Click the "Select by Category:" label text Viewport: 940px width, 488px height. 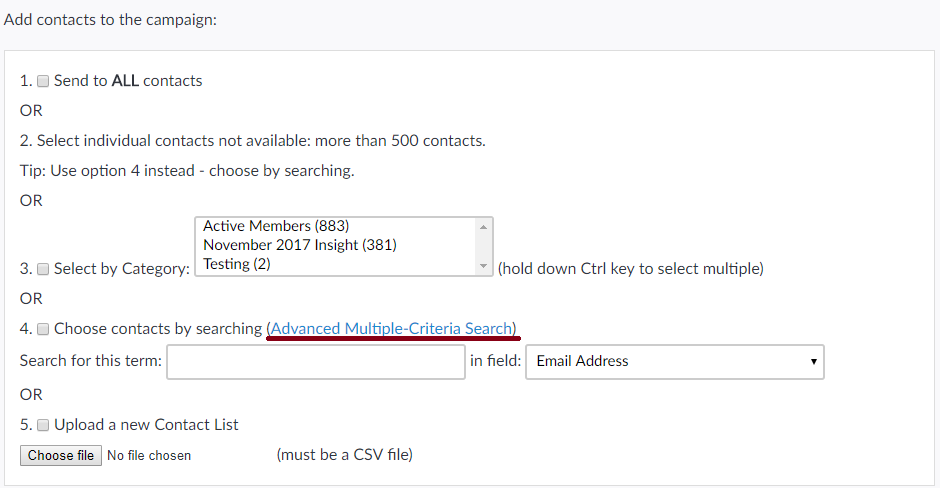(x=122, y=269)
